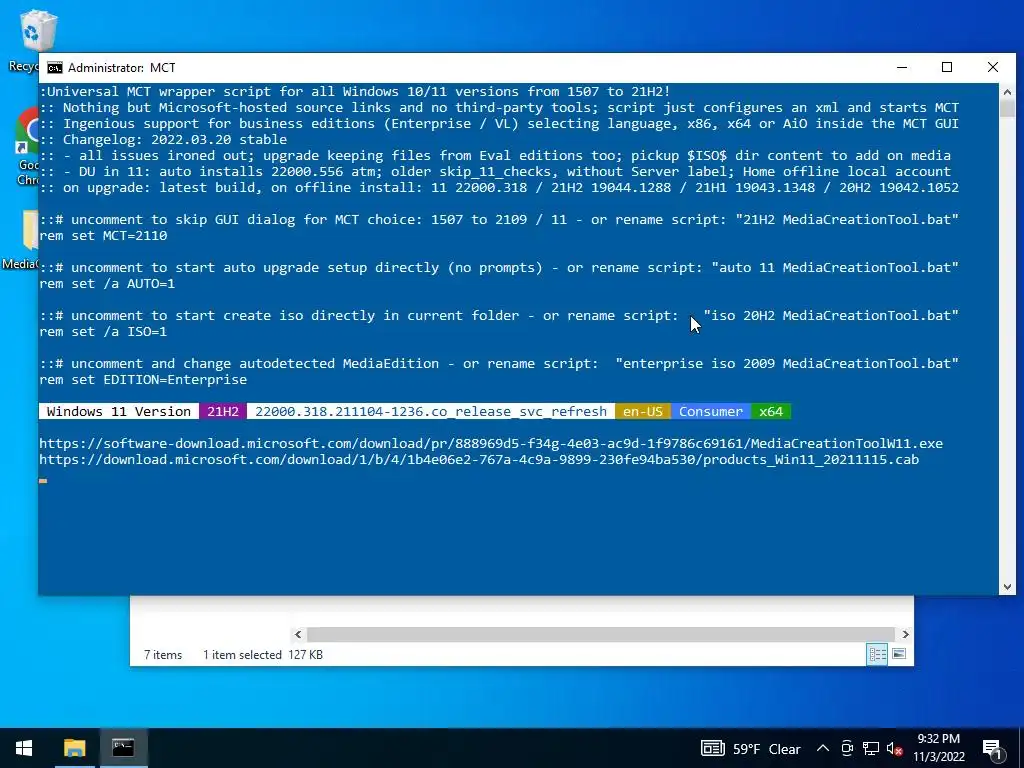The image size is (1024, 768).
Task: Open File Explorer from the taskbar
Action: point(74,748)
